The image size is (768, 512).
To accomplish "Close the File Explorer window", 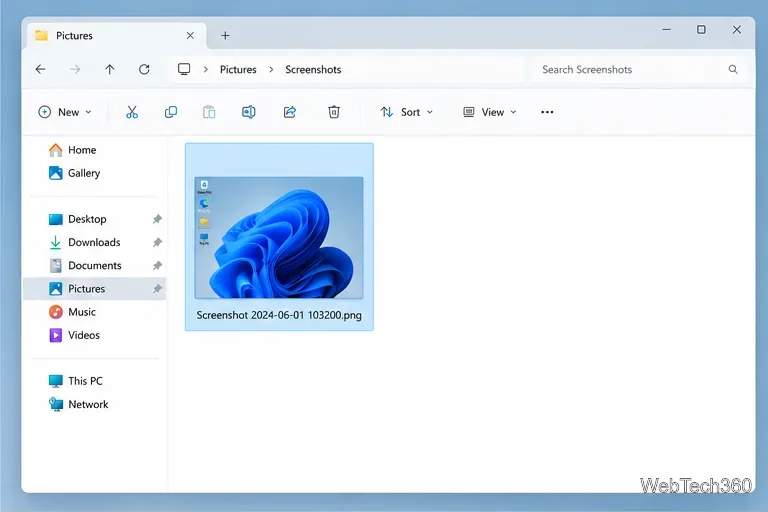I will [736, 29].
